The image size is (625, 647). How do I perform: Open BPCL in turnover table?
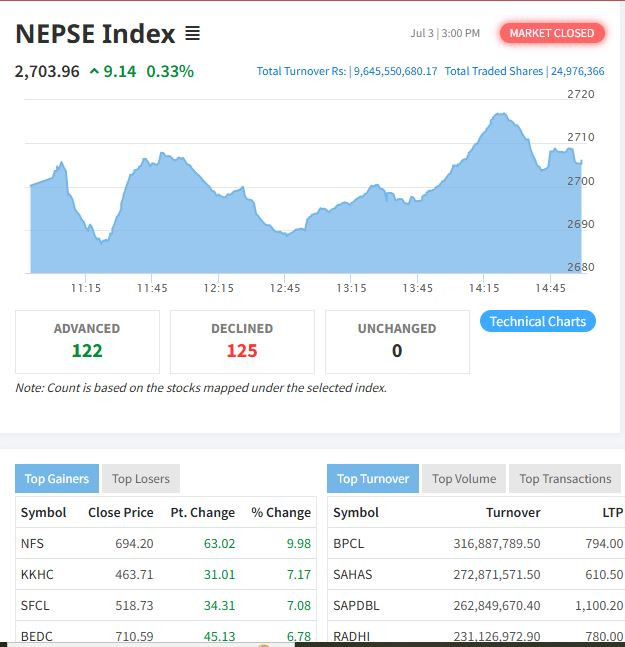click(x=349, y=544)
